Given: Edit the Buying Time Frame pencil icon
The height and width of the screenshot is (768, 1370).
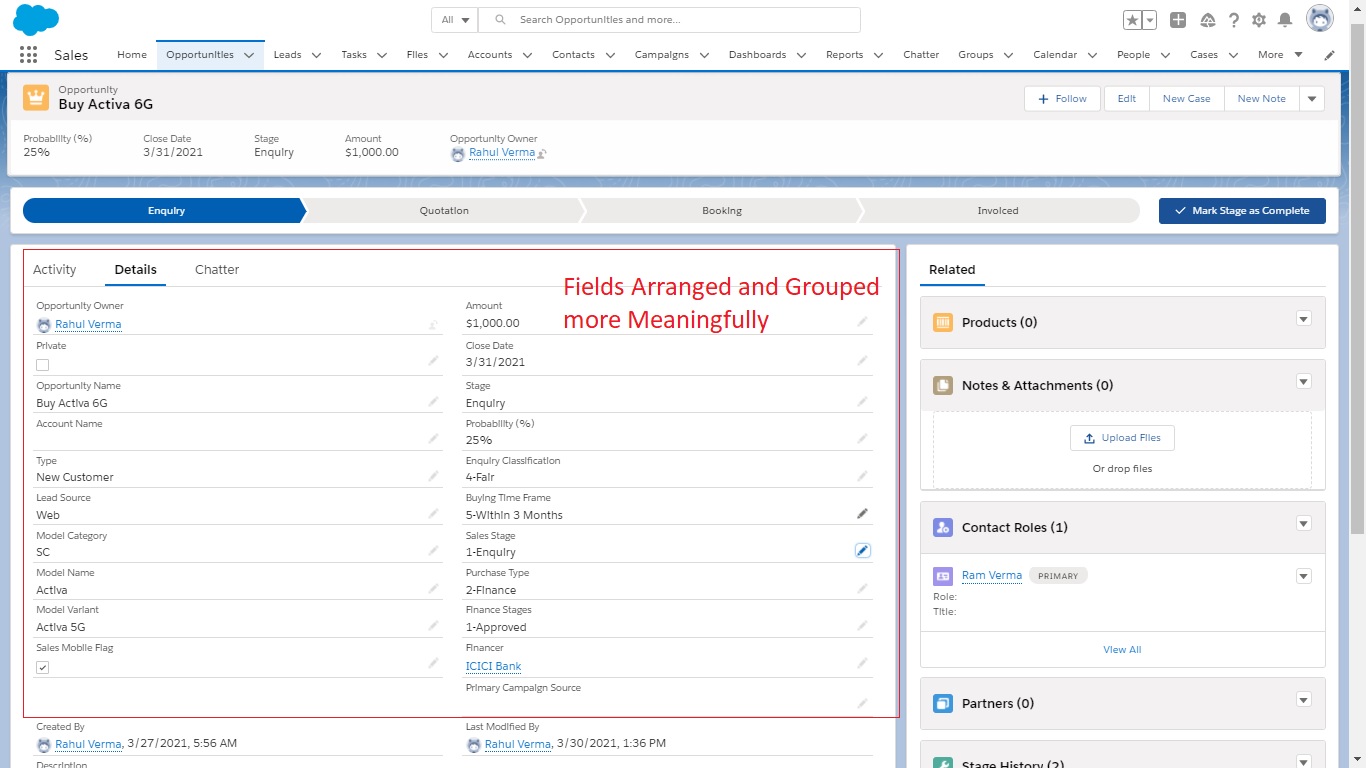Looking at the screenshot, I should [862, 513].
